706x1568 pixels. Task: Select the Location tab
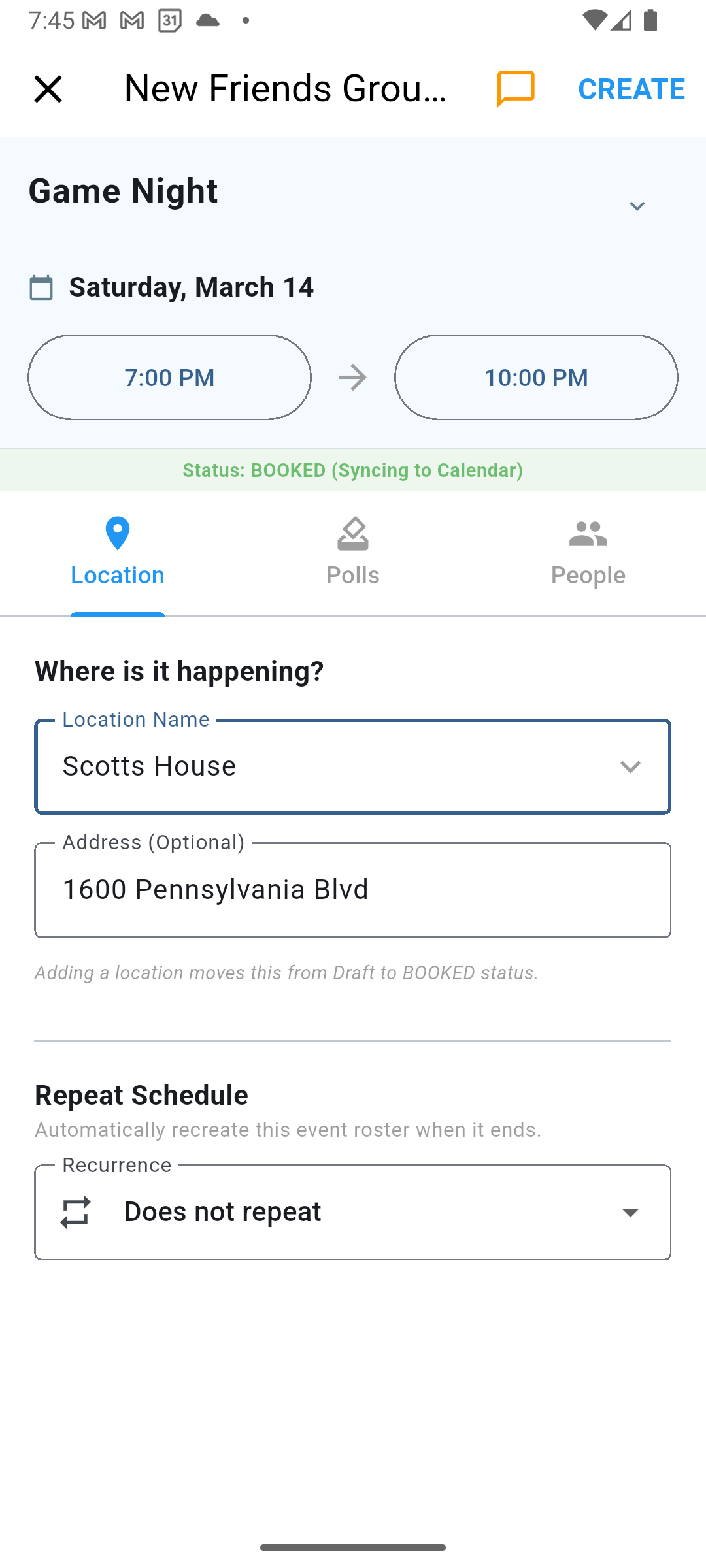[118, 575]
